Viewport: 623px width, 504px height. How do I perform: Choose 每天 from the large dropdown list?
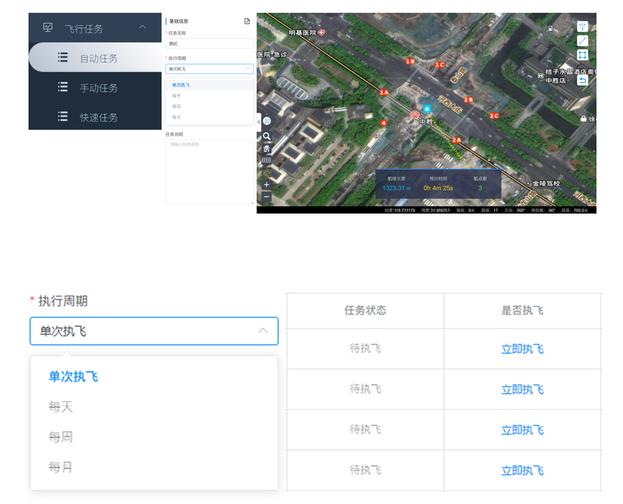tap(61, 407)
